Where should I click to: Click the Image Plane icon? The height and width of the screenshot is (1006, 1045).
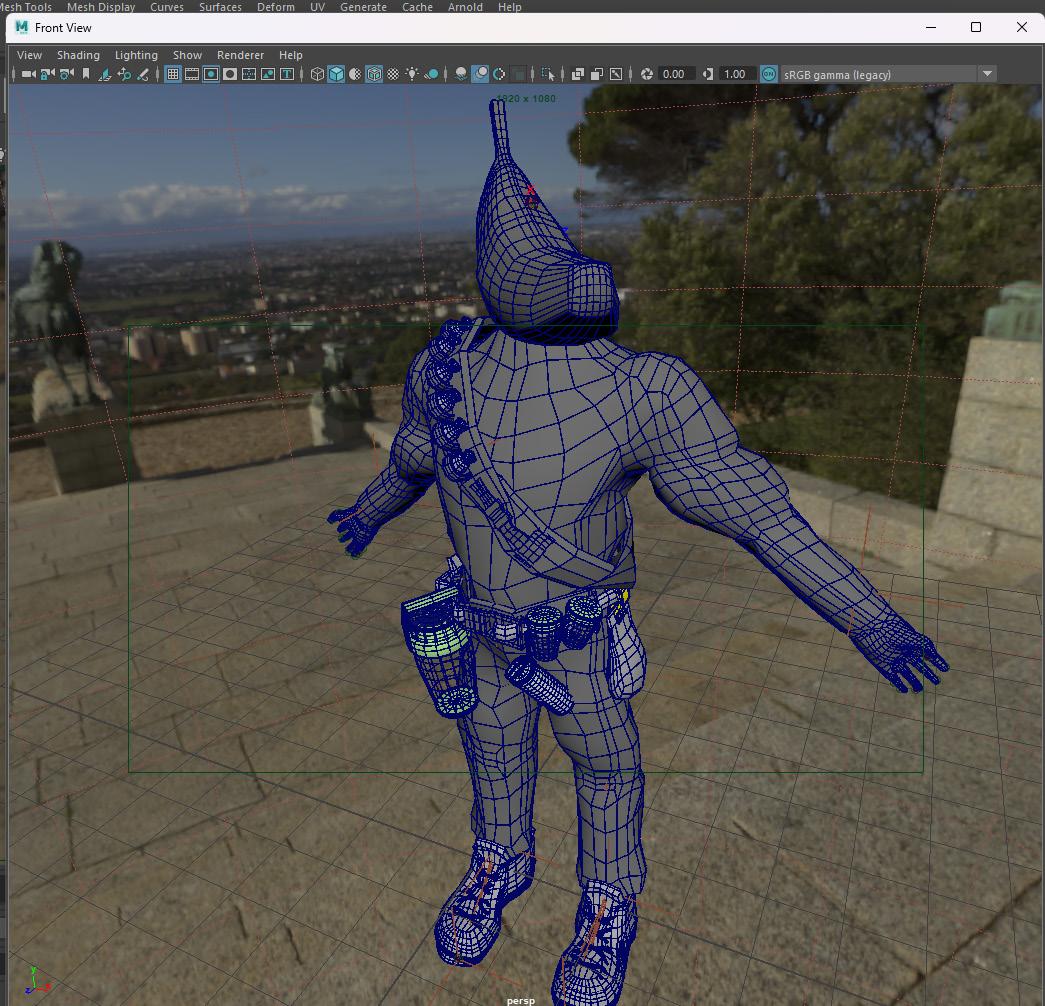105,74
